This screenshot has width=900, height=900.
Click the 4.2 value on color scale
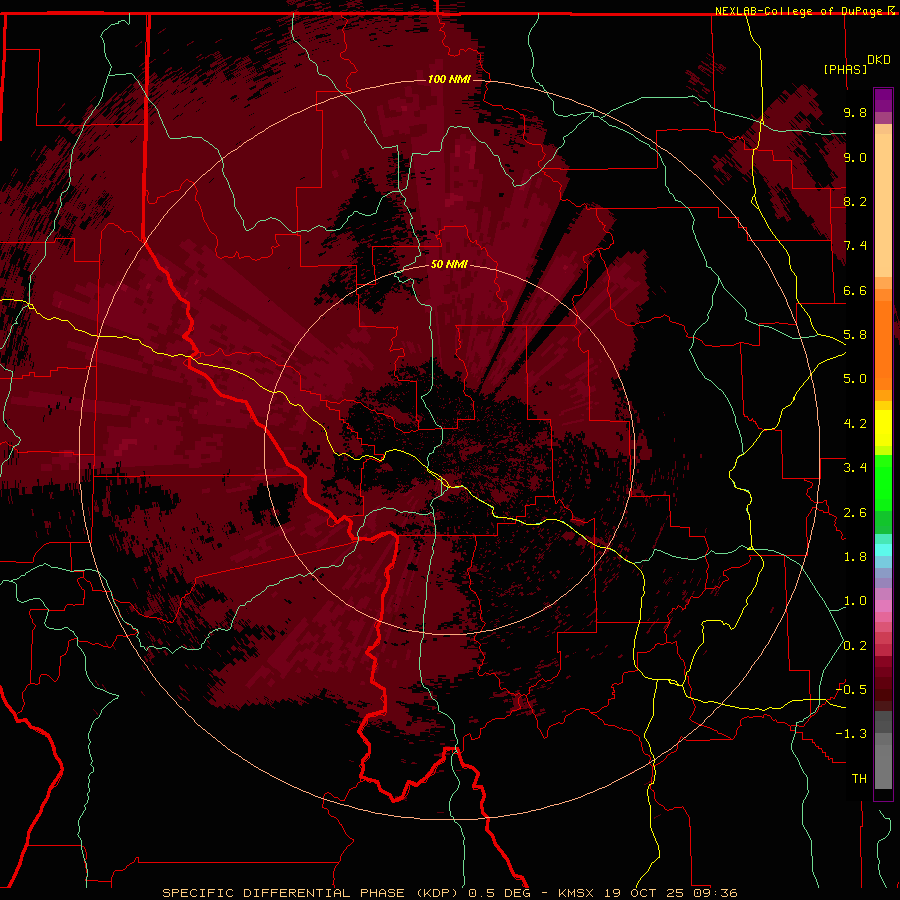pos(855,424)
